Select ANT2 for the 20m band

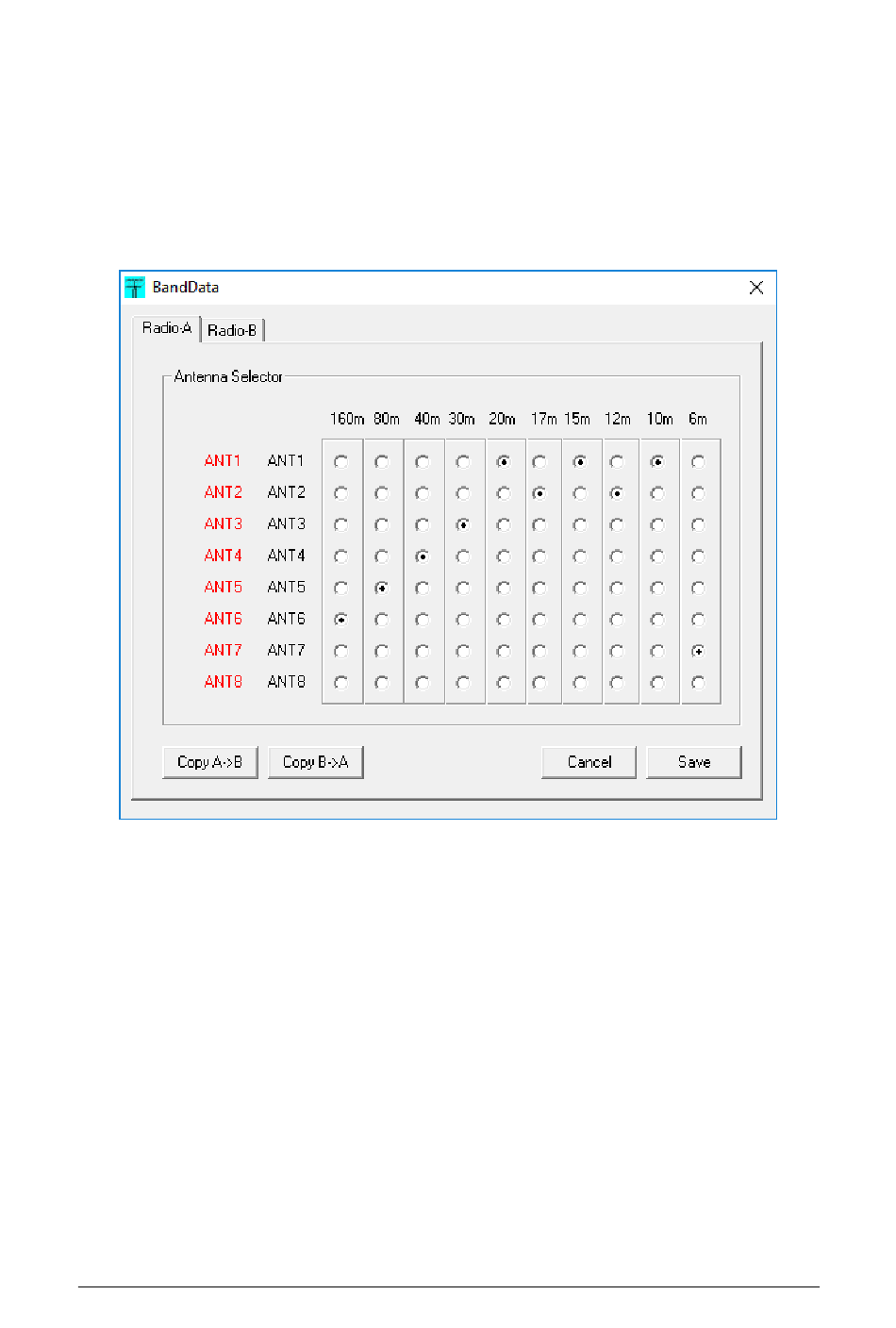(504, 493)
